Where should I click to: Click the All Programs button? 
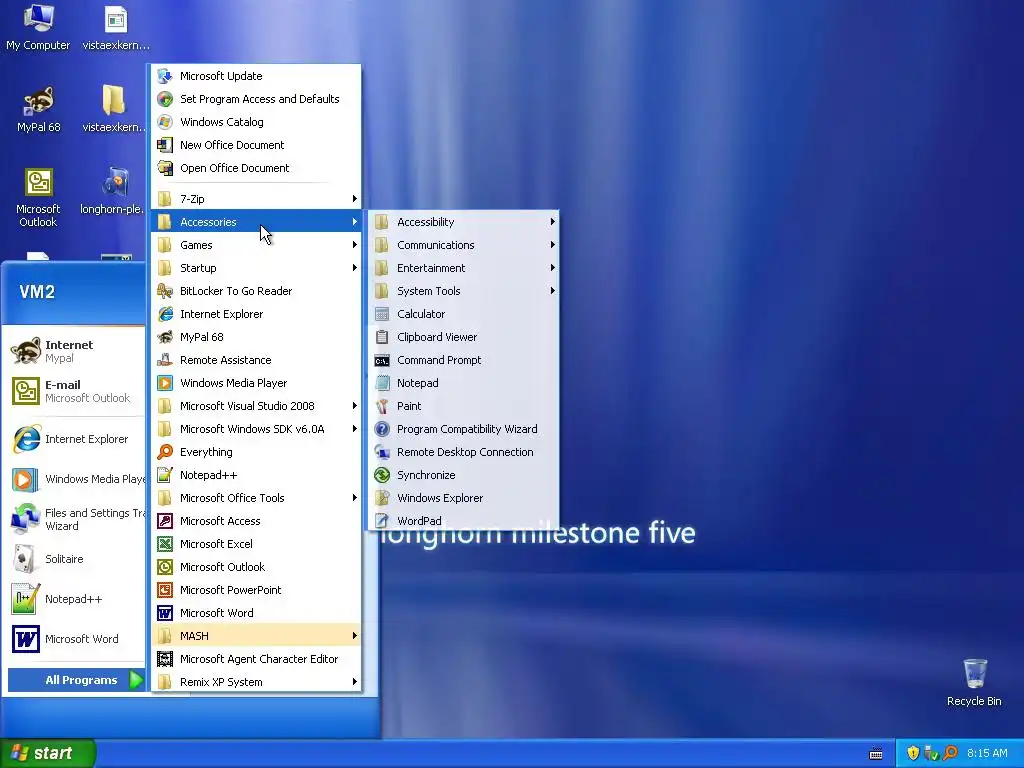pyautogui.click(x=76, y=680)
